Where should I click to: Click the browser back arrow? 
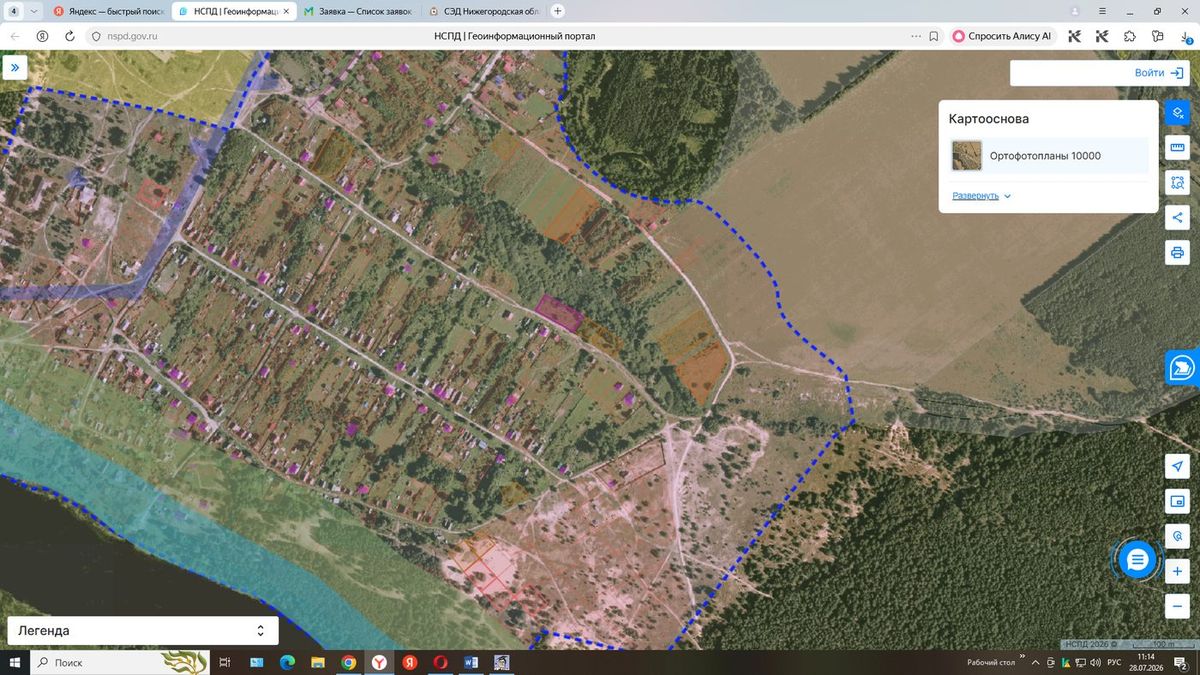click(x=15, y=36)
